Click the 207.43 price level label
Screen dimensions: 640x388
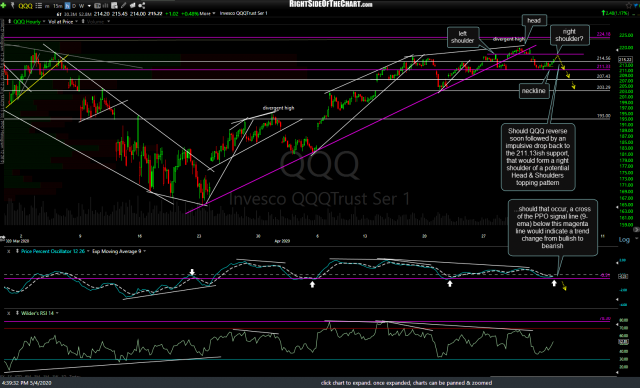click(x=603, y=76)
